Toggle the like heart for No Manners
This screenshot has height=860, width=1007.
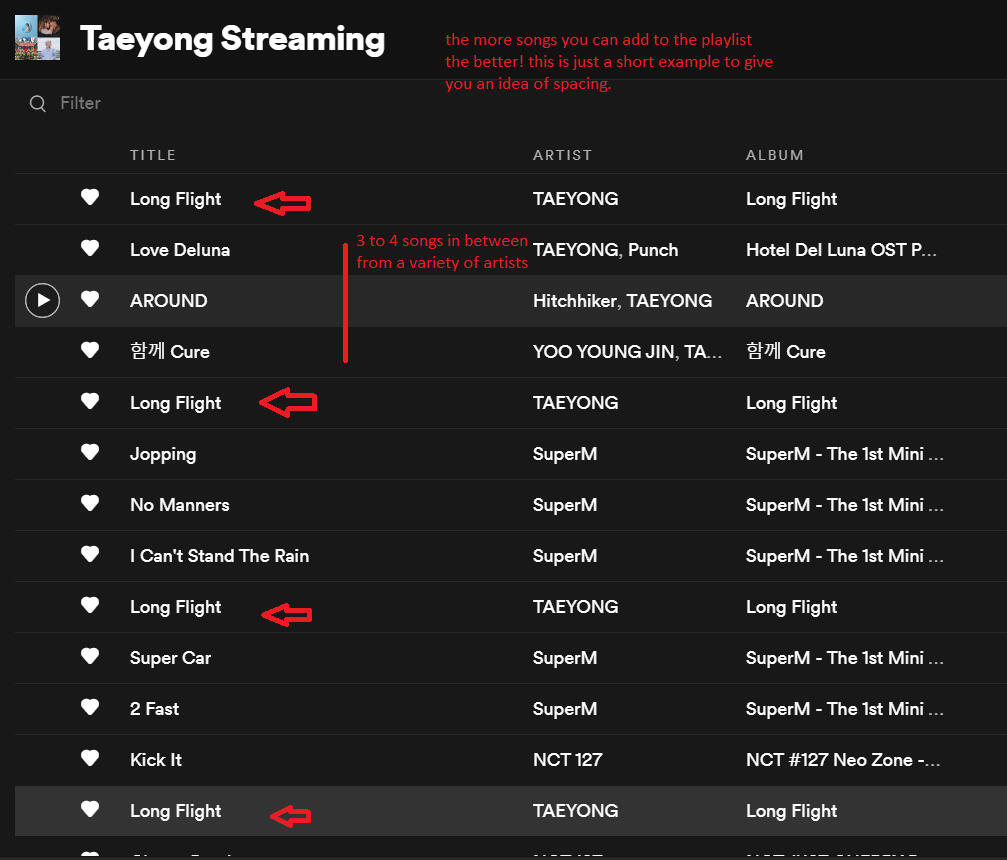pyautogui.click(x=90, y=503)
